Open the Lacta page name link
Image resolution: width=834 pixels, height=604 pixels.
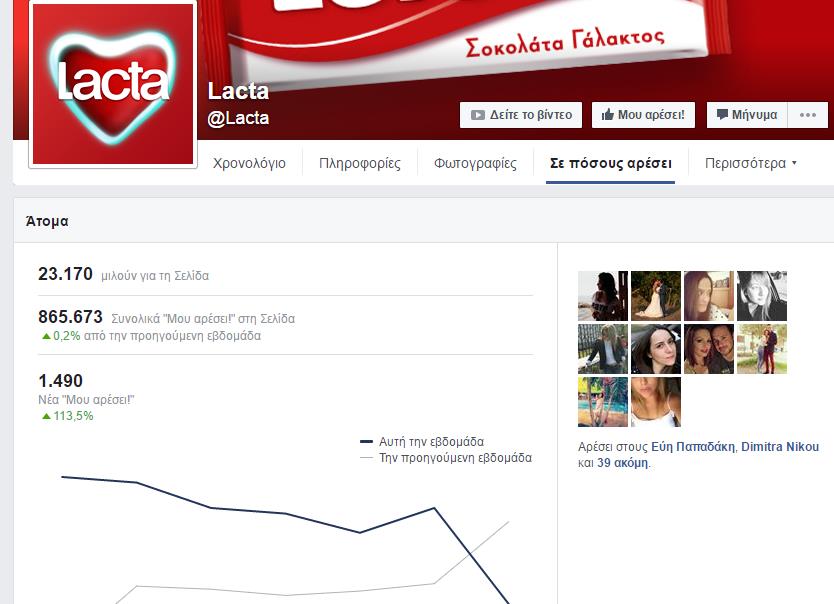click(x=238, y=91)
